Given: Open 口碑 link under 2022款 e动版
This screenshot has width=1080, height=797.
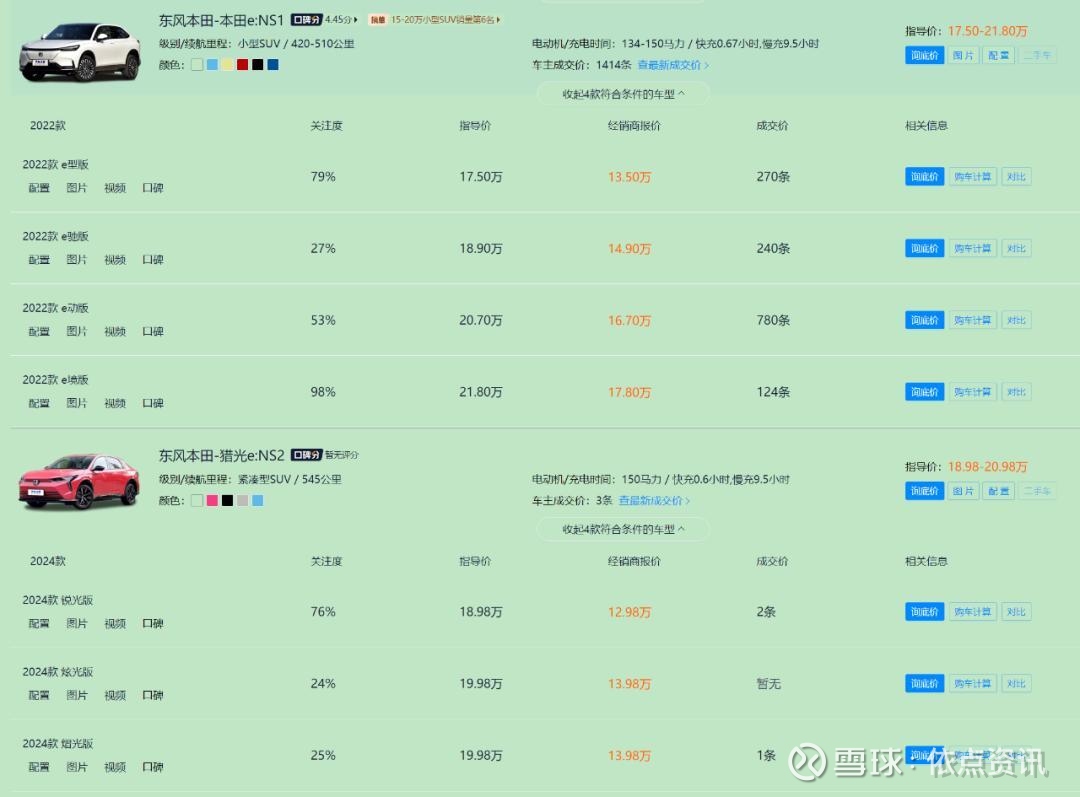Looking at the screenshot, I should click(x=152, y=331).
